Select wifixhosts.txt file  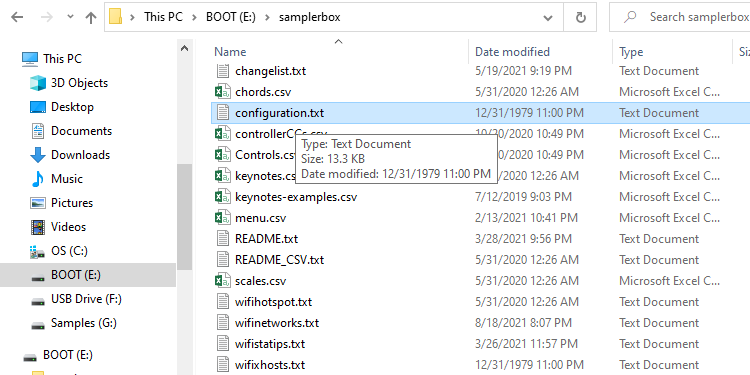click(270, 365)
